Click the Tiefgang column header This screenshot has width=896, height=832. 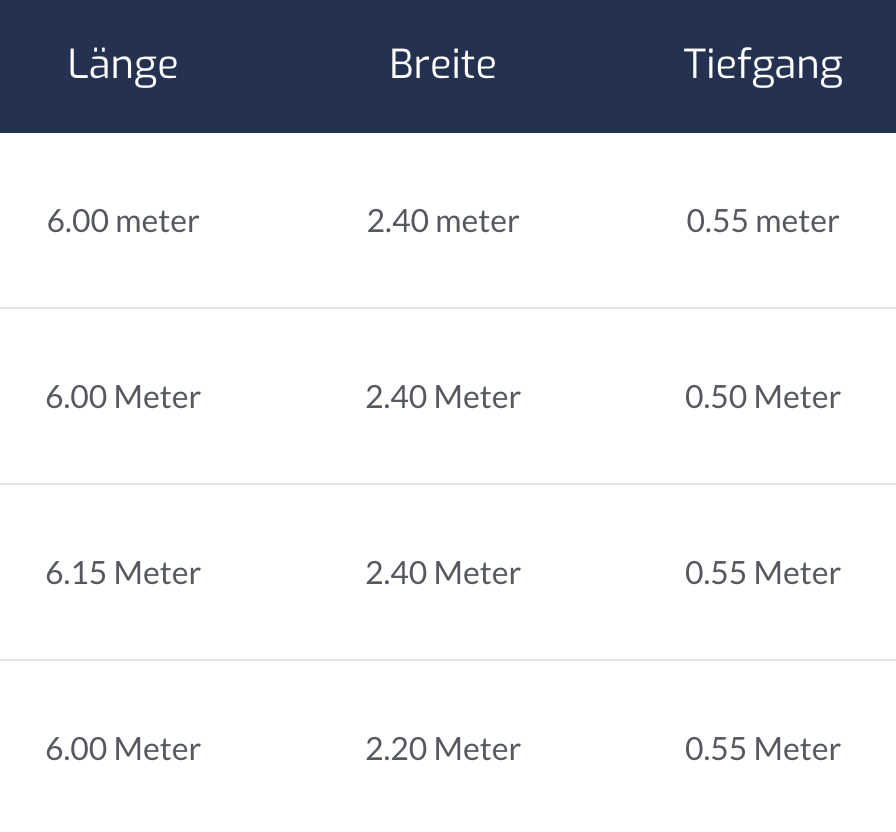point(763,65)
